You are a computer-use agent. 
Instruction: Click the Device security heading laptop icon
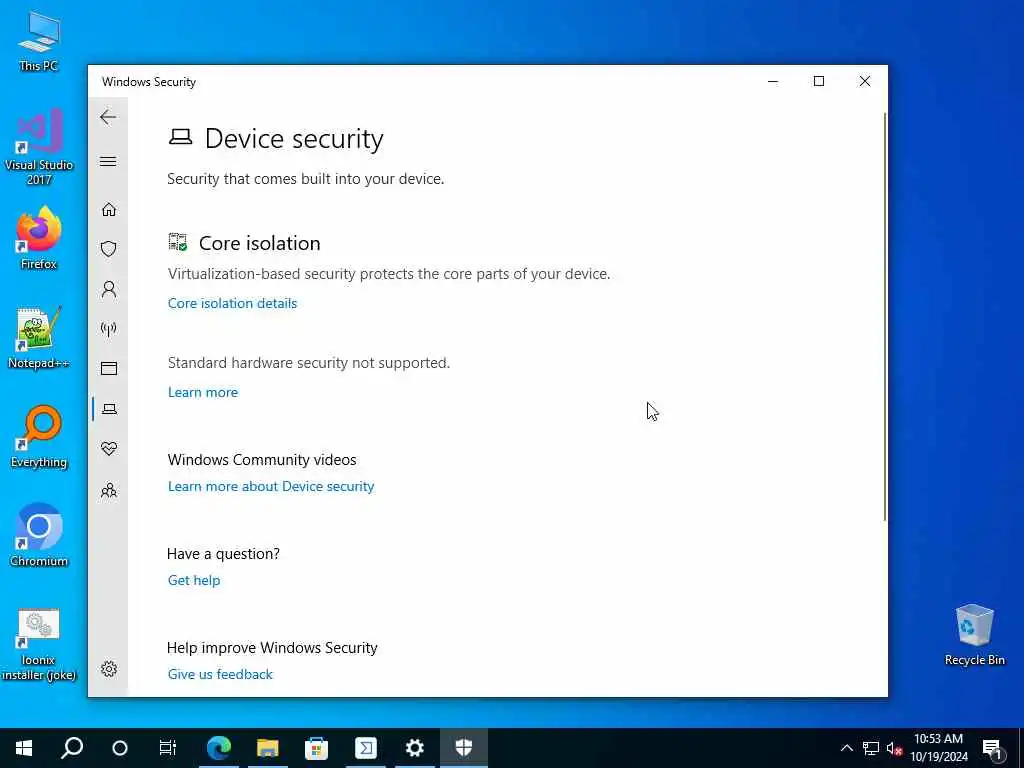180,137
